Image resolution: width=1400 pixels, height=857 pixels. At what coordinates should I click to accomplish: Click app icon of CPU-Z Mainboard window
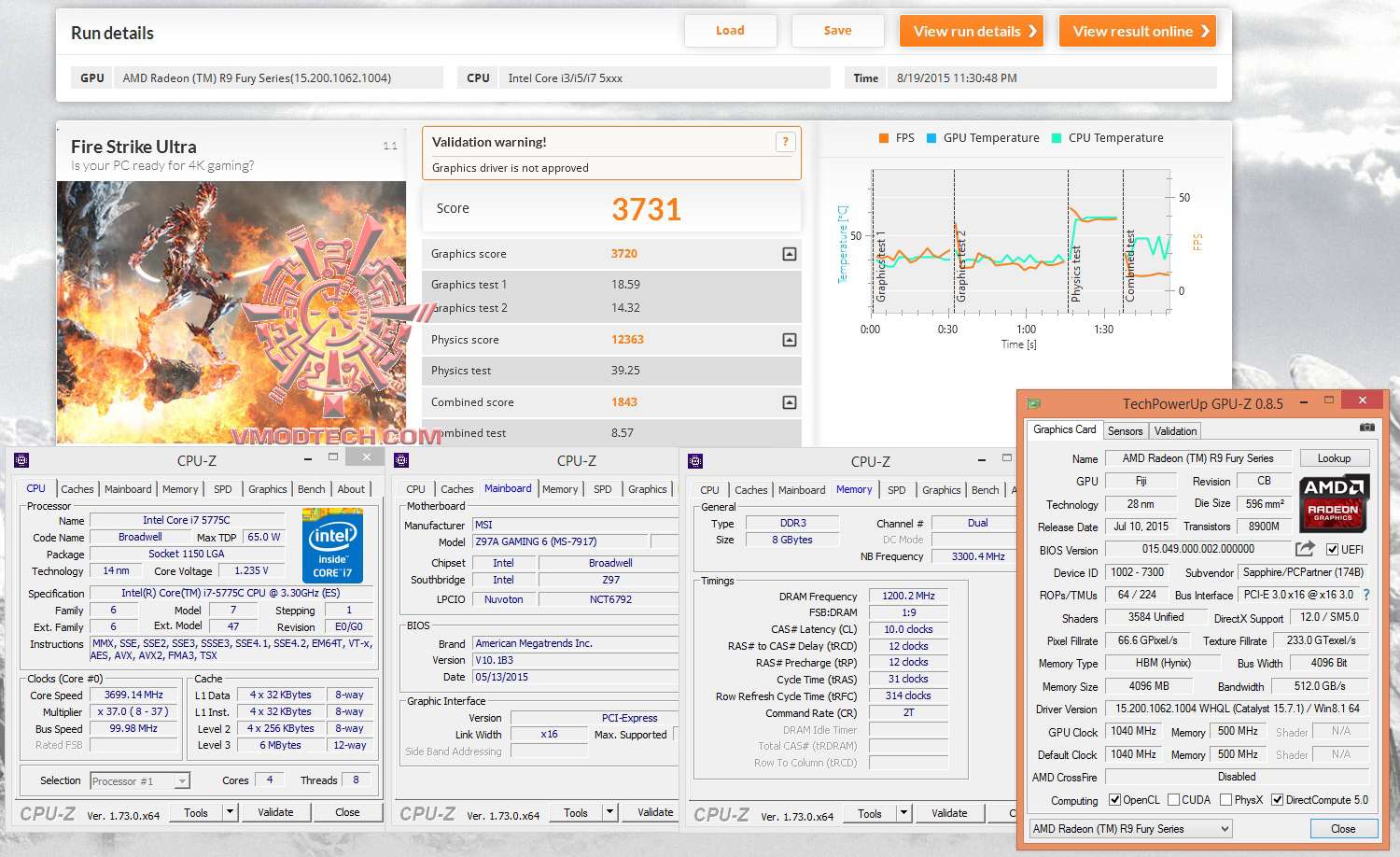pos(402,460)
